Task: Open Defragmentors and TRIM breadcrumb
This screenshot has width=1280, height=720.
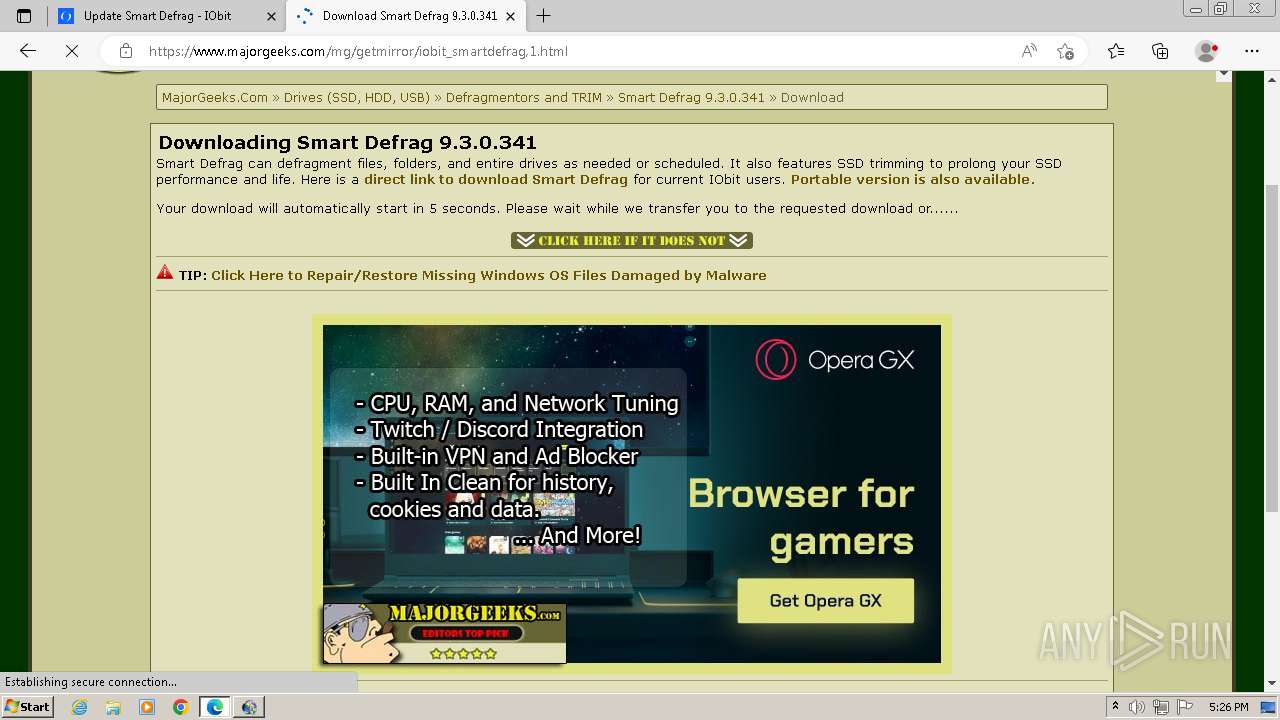Action: coord(524,98)
